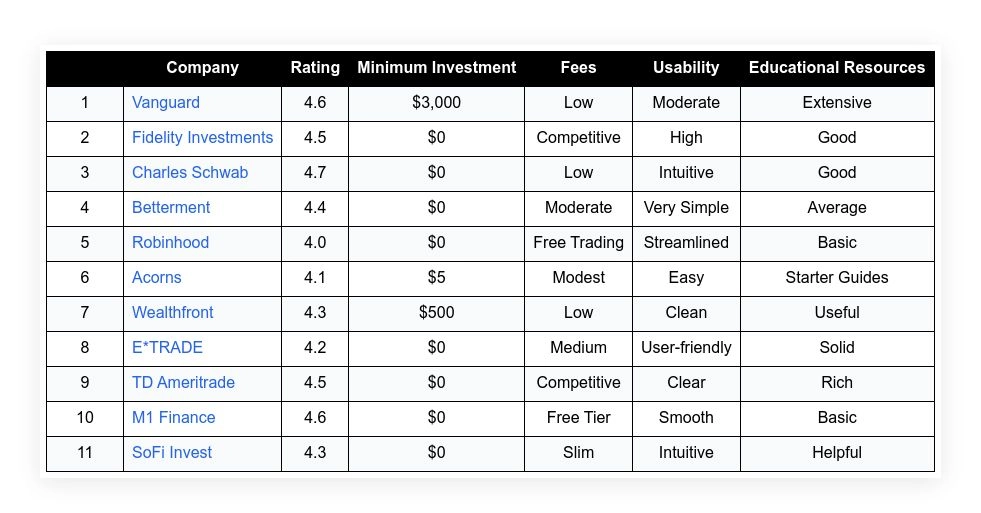Select the Usability column header
This screenshot has width=981, height=513.
click(x=686, y=68)
